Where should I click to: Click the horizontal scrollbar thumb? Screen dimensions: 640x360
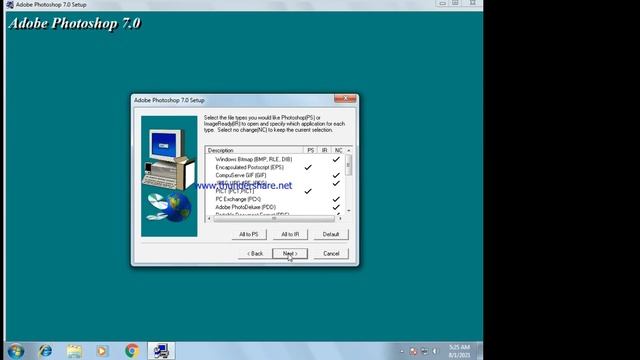pos(274,218)
